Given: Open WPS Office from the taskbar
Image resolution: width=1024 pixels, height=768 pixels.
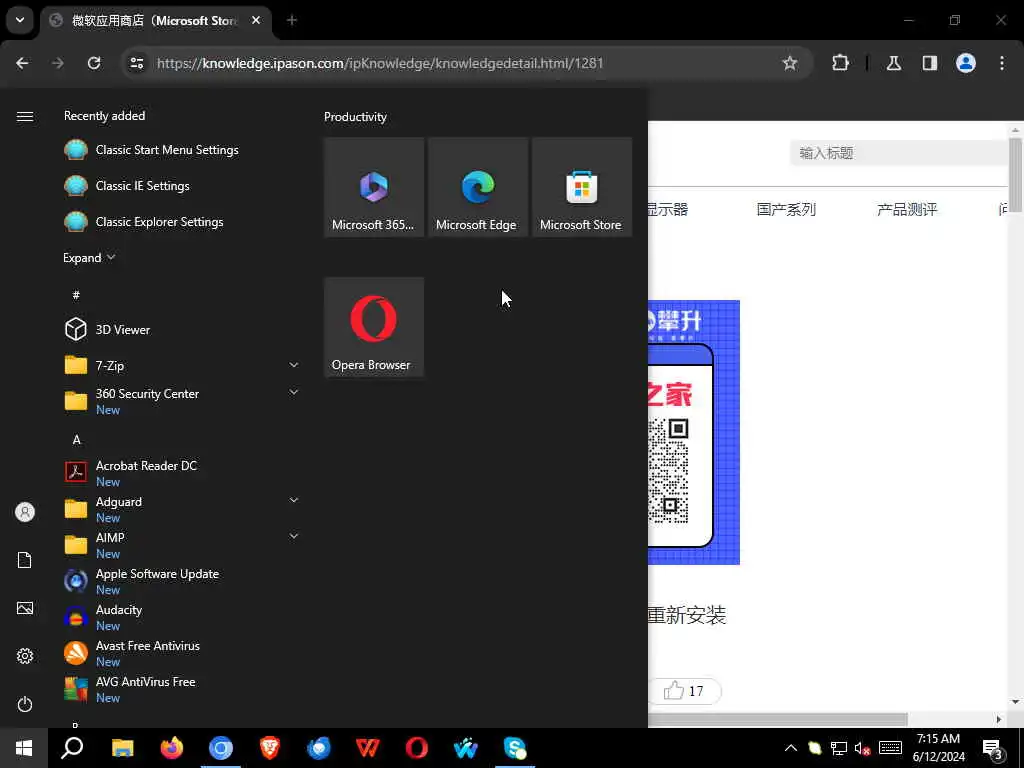Looking at the screenshot, I should [x=368, y=748].
